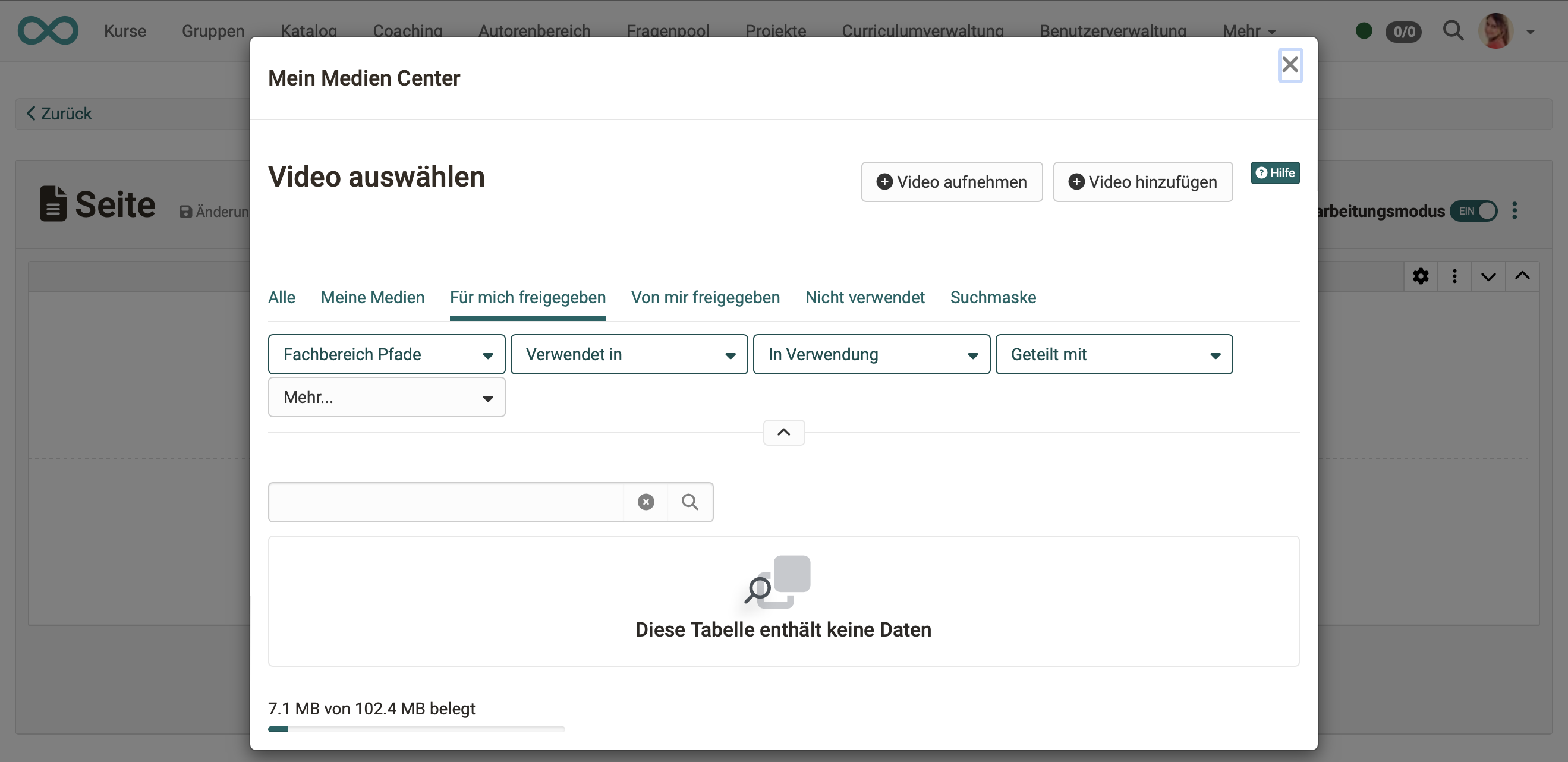1568x762 pixels.
Task: Click the move-up chevron in the editor toolbar
Action: pyautogui.click(x=1522, y=276)
